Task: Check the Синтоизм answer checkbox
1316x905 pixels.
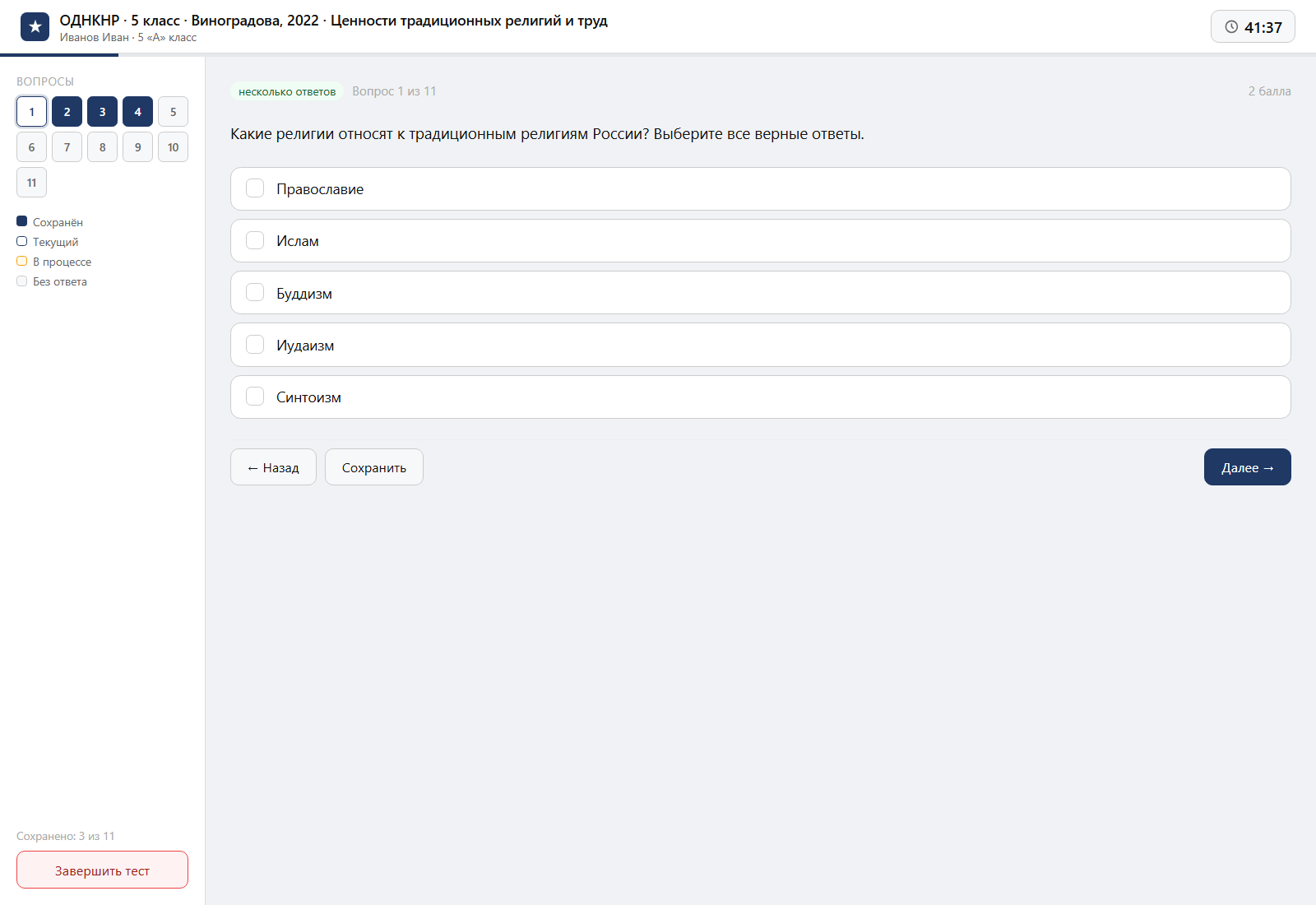Action: 255,397
